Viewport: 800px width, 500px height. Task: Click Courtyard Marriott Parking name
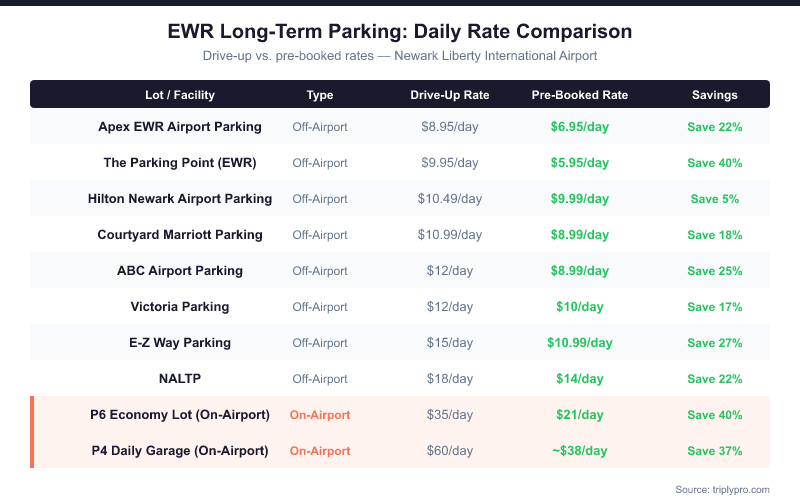(x=180, y=235)
